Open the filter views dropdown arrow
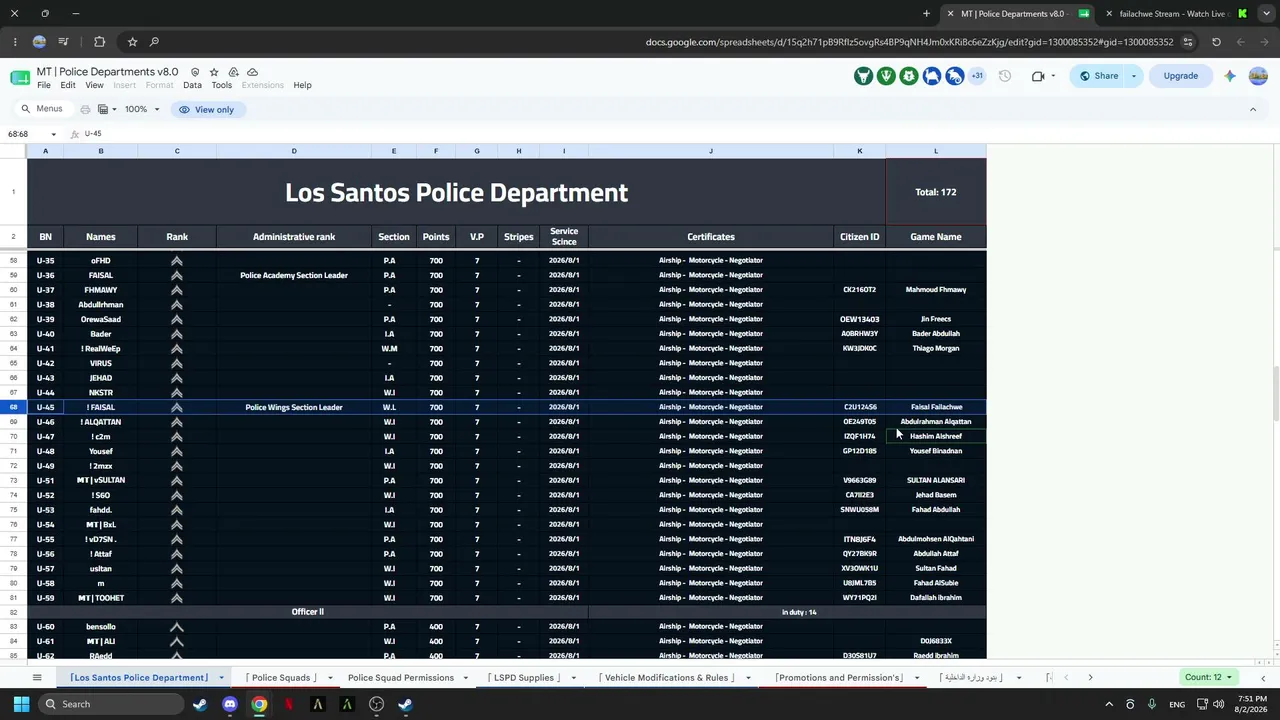This screenshot has height=720, width=1280. 114,109
